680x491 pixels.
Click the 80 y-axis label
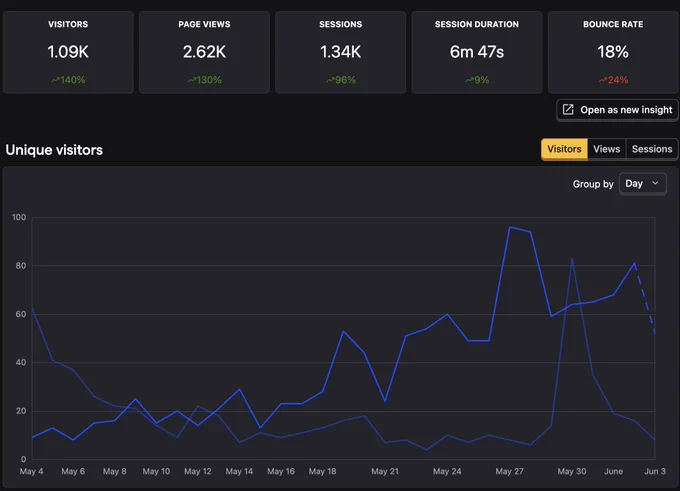click(x=21, y=265)
